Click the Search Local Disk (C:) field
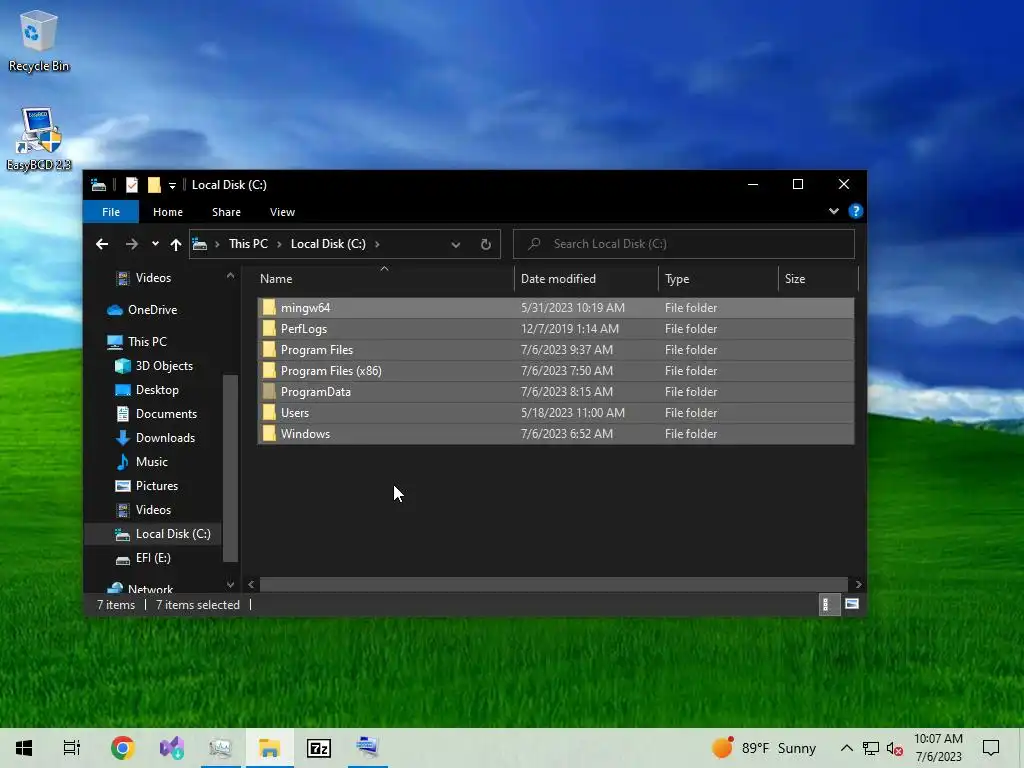Viewport: 1024px width, 768px height. 684,244
